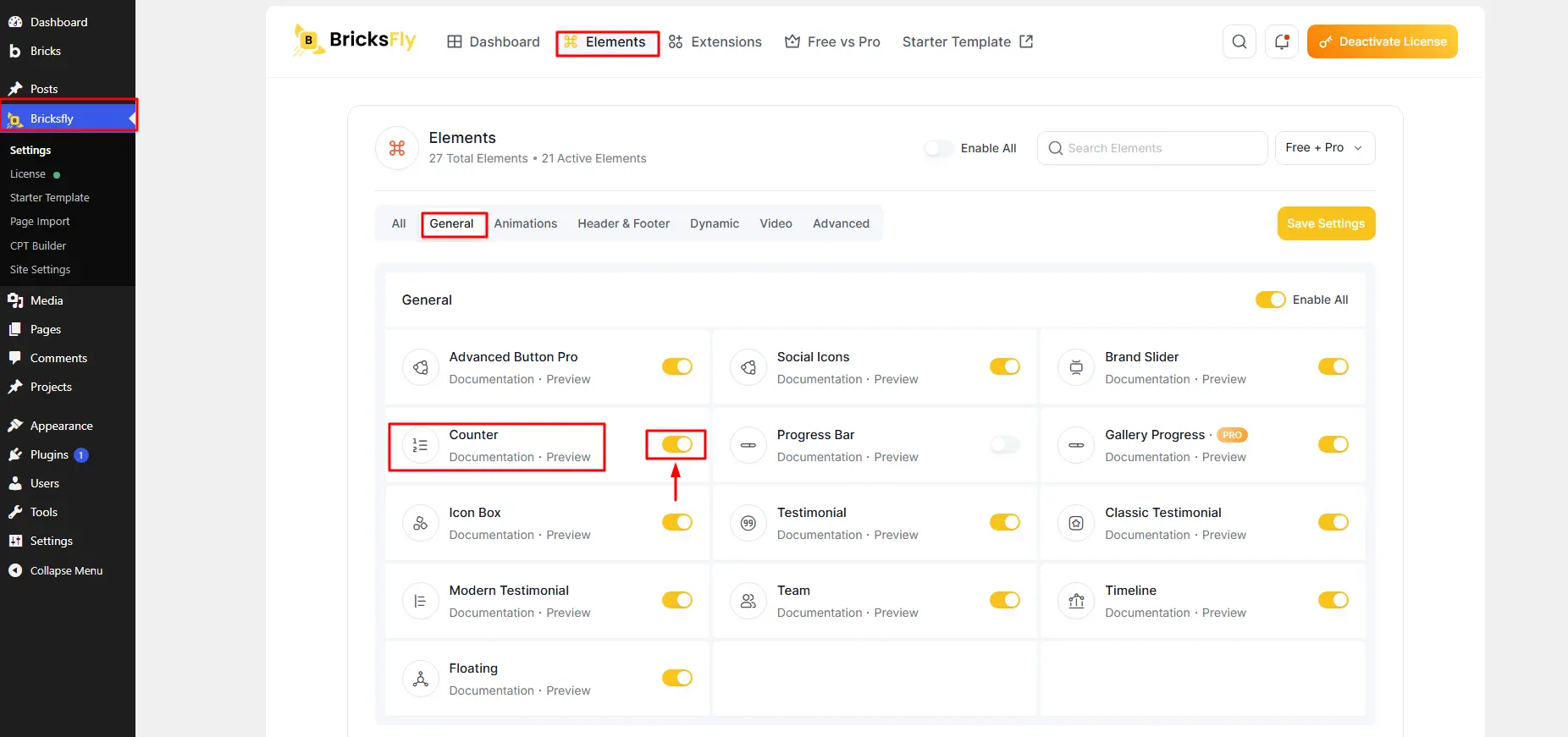Switch to the Advanced tab

(841, 223)
